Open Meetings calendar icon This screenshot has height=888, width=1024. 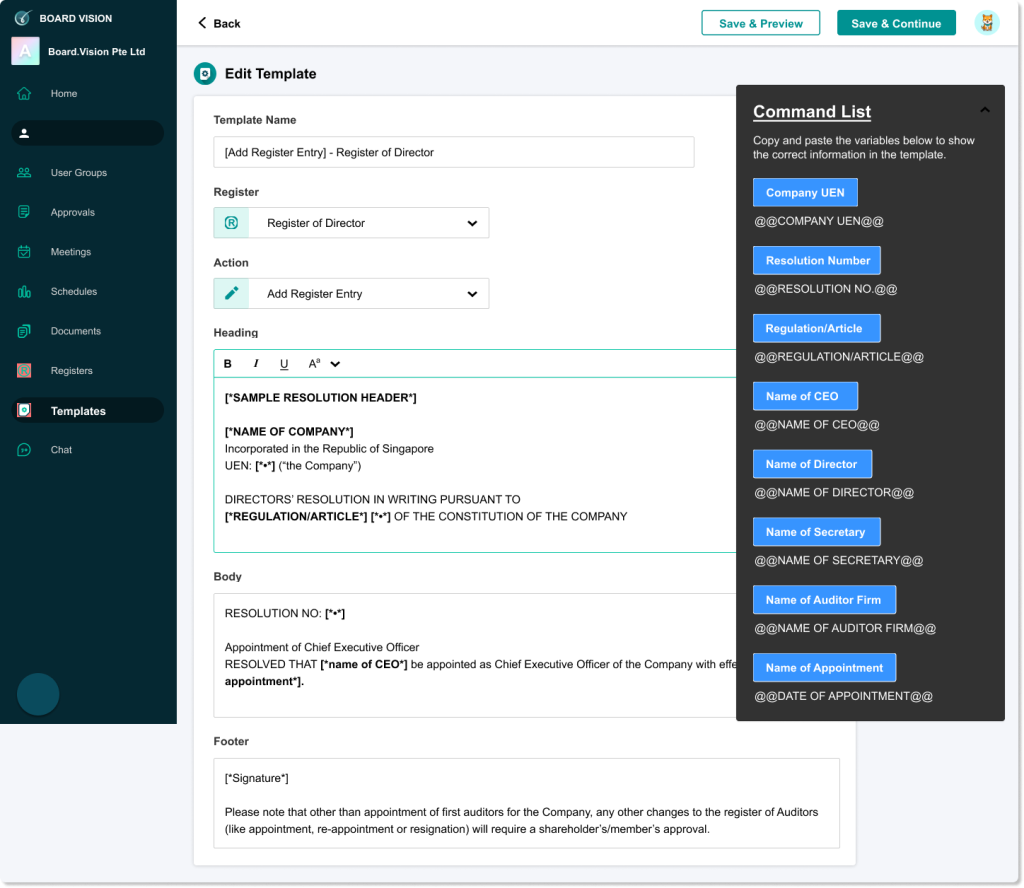click(x=24, y=252)
